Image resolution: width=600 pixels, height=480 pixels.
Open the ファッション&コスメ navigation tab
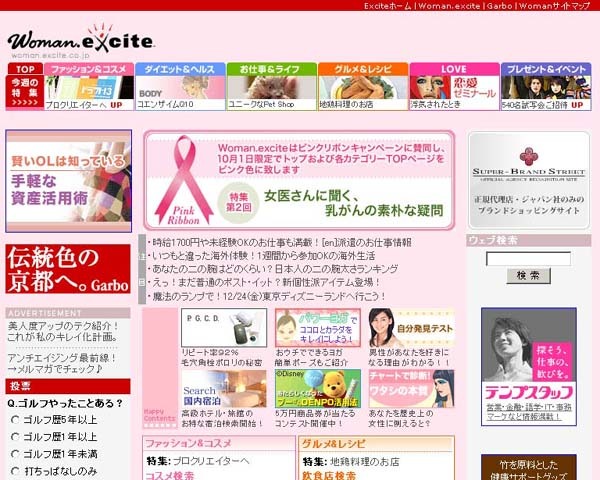click(89, 69)
